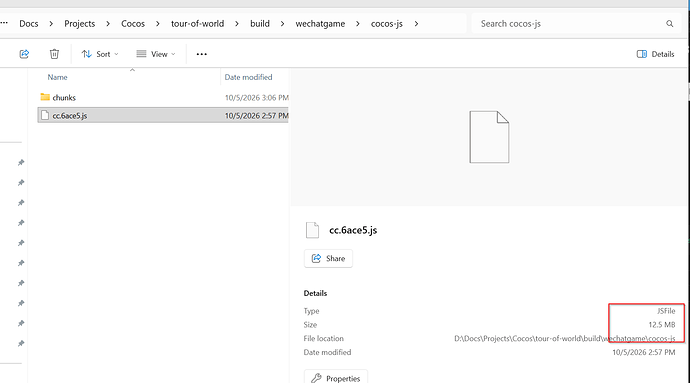Viewport: 690px width, 383px height.
Task: Click the Details section heading
Action: click(x=316, y=293)
